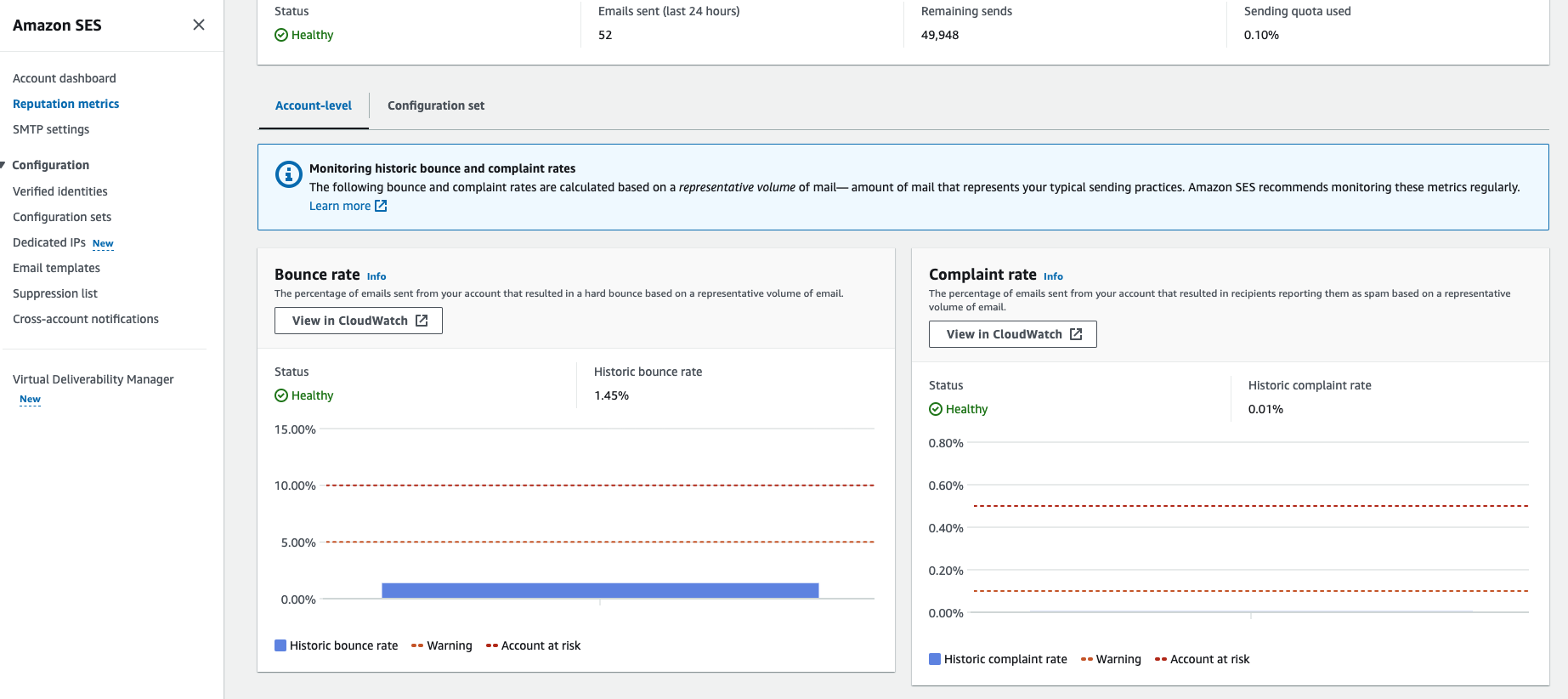Click the account Healthy status at top
The image size is (1568, 699).
pos(304,35)
